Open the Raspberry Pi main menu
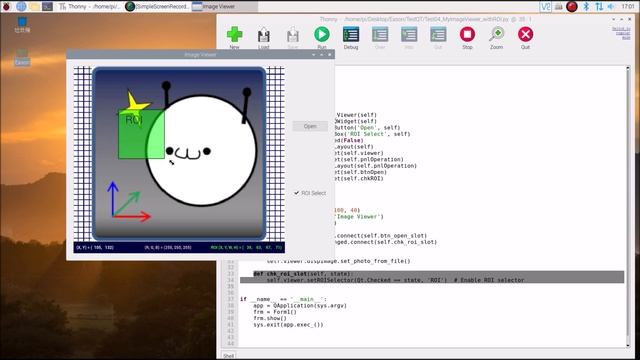640x360 pixels. point(7,6)
